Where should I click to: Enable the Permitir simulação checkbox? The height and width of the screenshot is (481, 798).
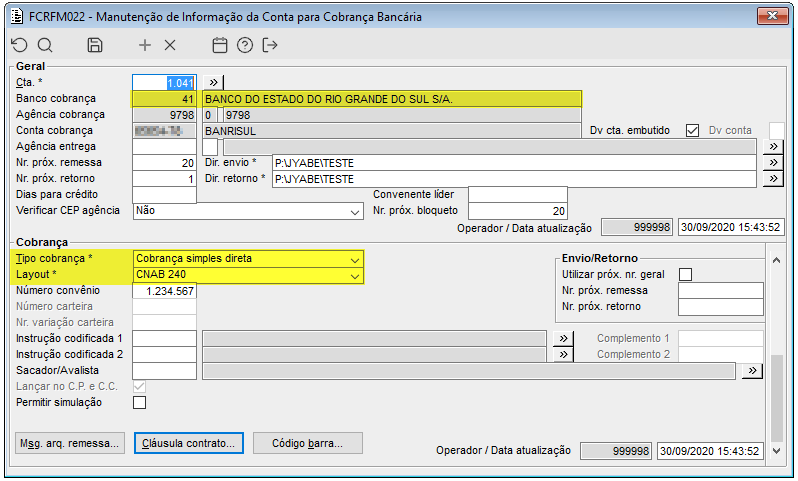click(x=140, y=403)
